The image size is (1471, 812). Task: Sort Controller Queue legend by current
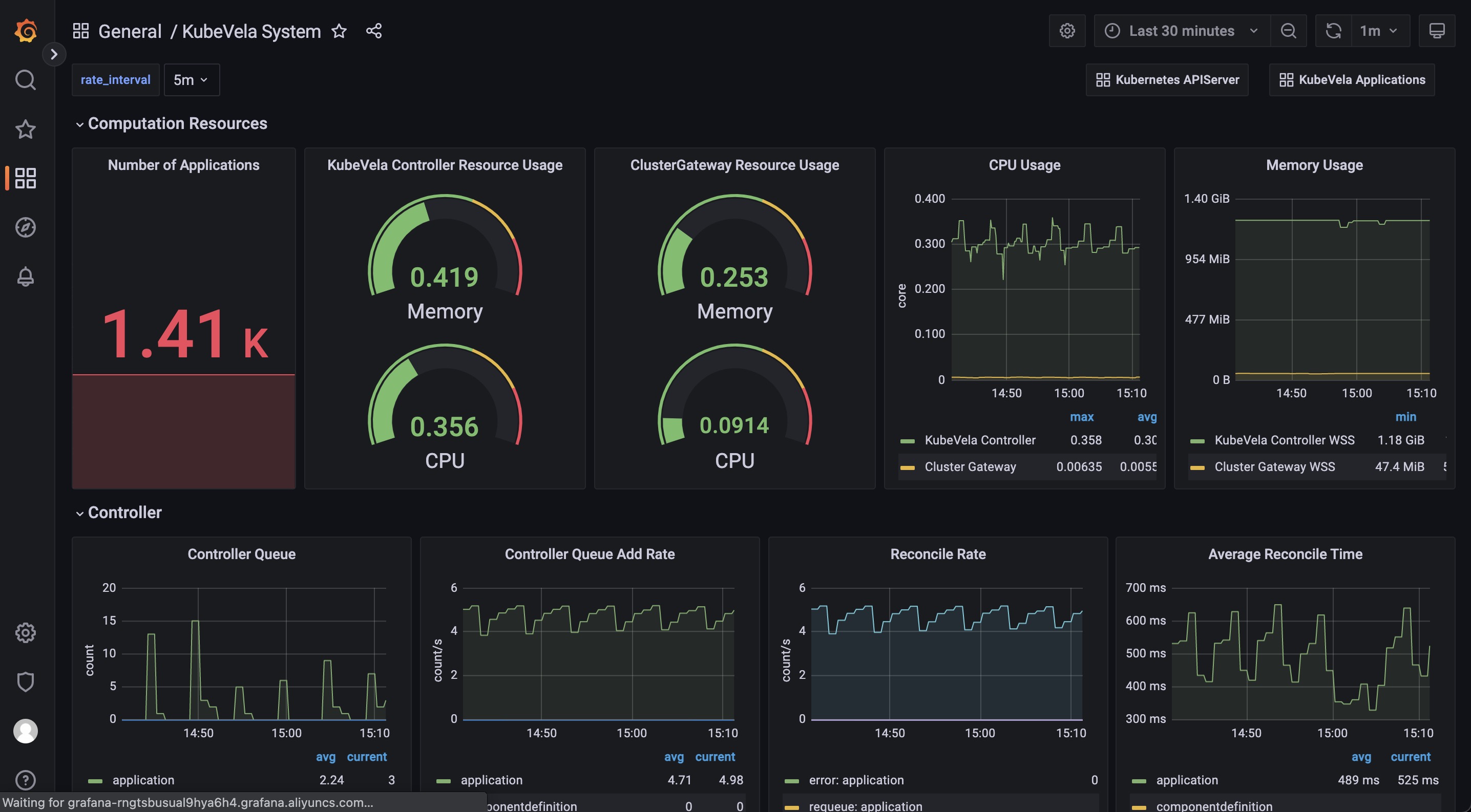click(x=367, y=757)
